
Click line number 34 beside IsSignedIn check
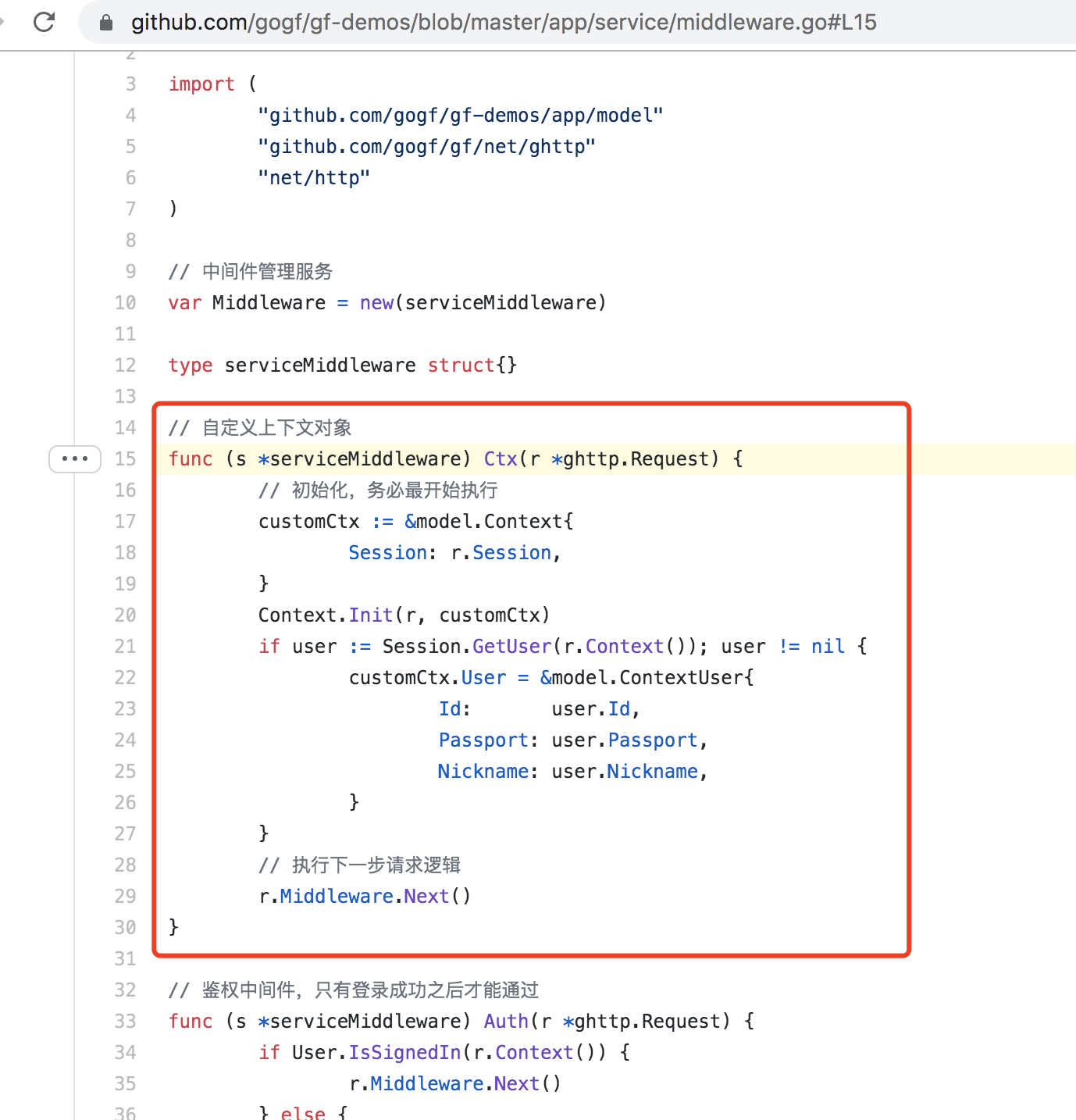[125, 1052]
